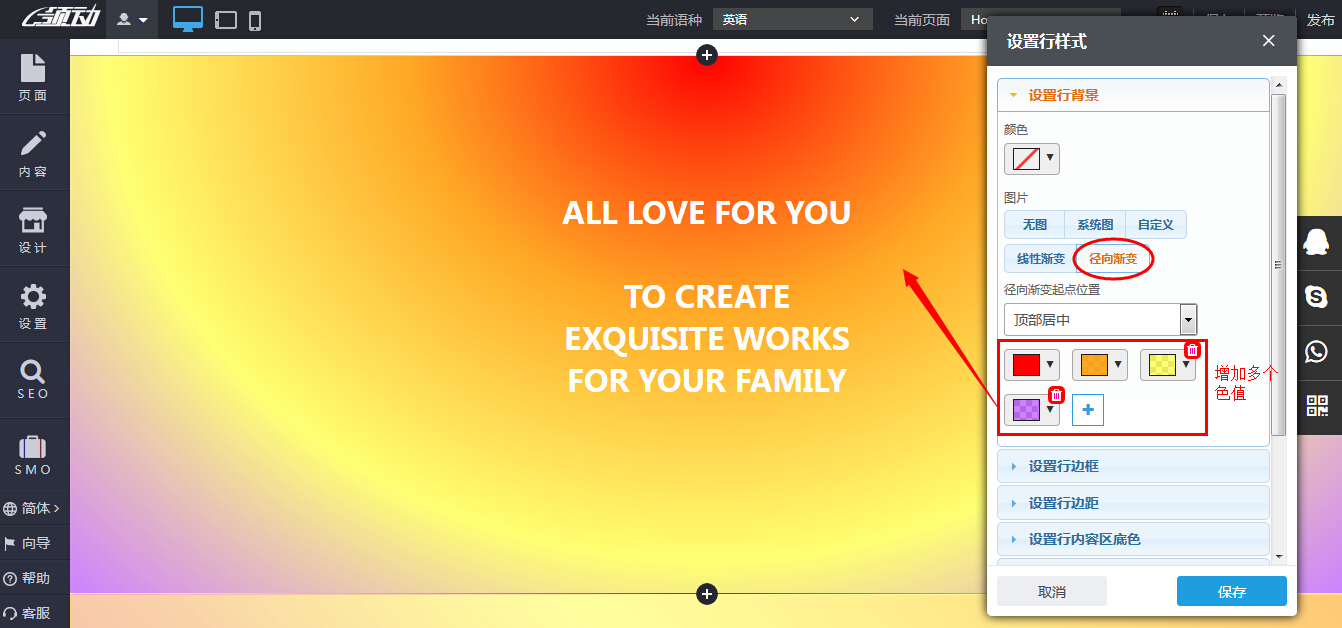Switch to mobile phone preview icon
Screen dimensions: 1342x628
point(255,20)
